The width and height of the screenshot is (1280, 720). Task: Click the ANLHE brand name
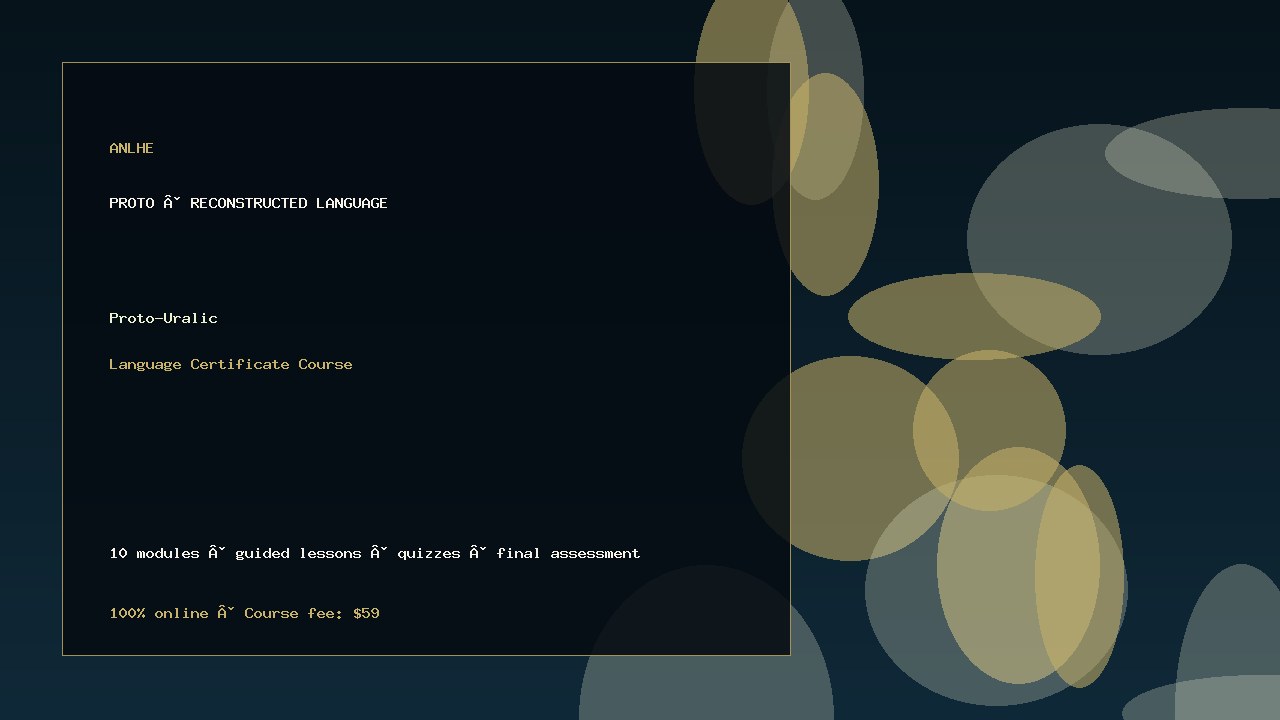(131, 148)
